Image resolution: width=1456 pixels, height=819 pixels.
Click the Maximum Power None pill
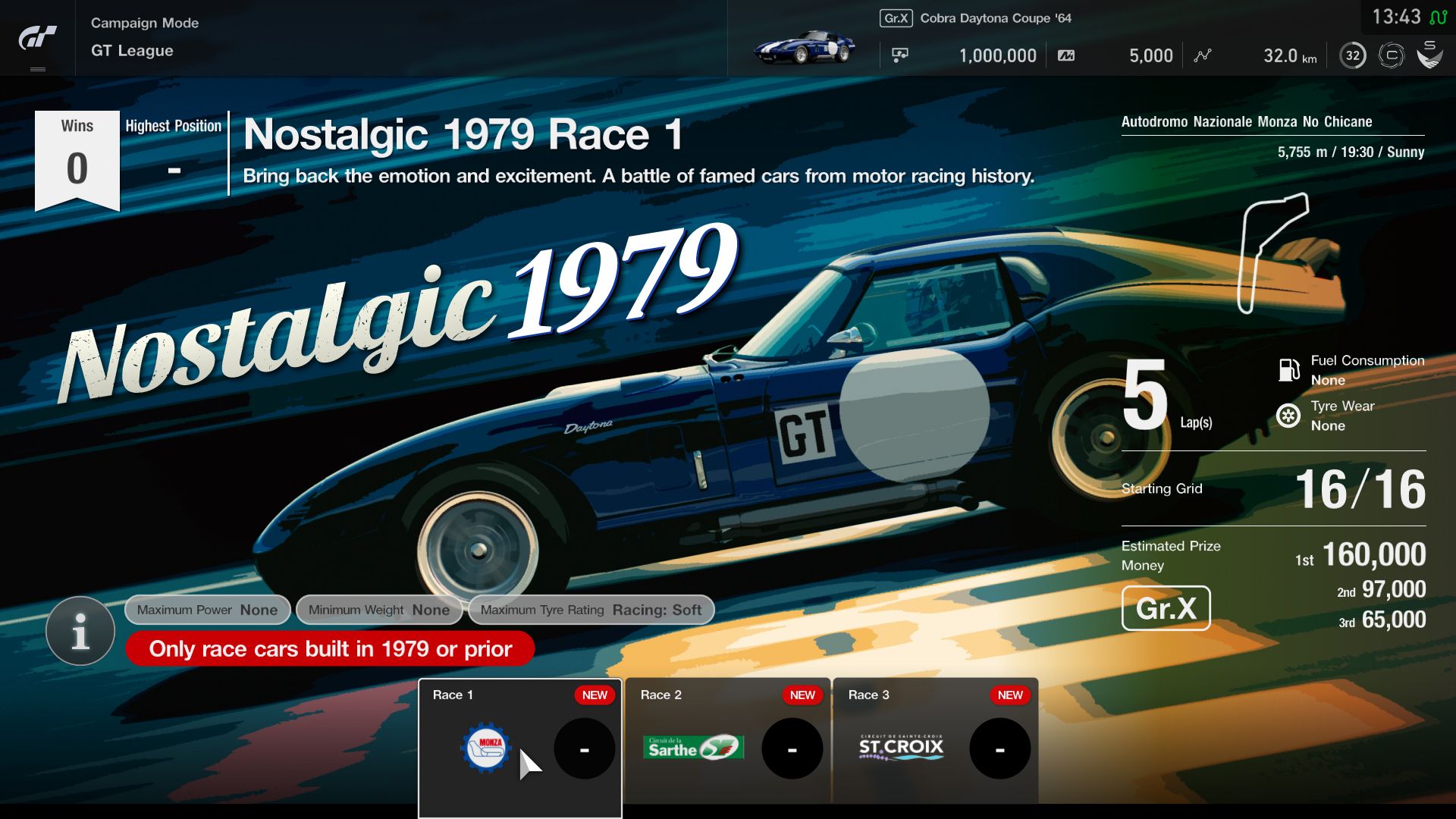pyautogui.click(x=207, y=610)
